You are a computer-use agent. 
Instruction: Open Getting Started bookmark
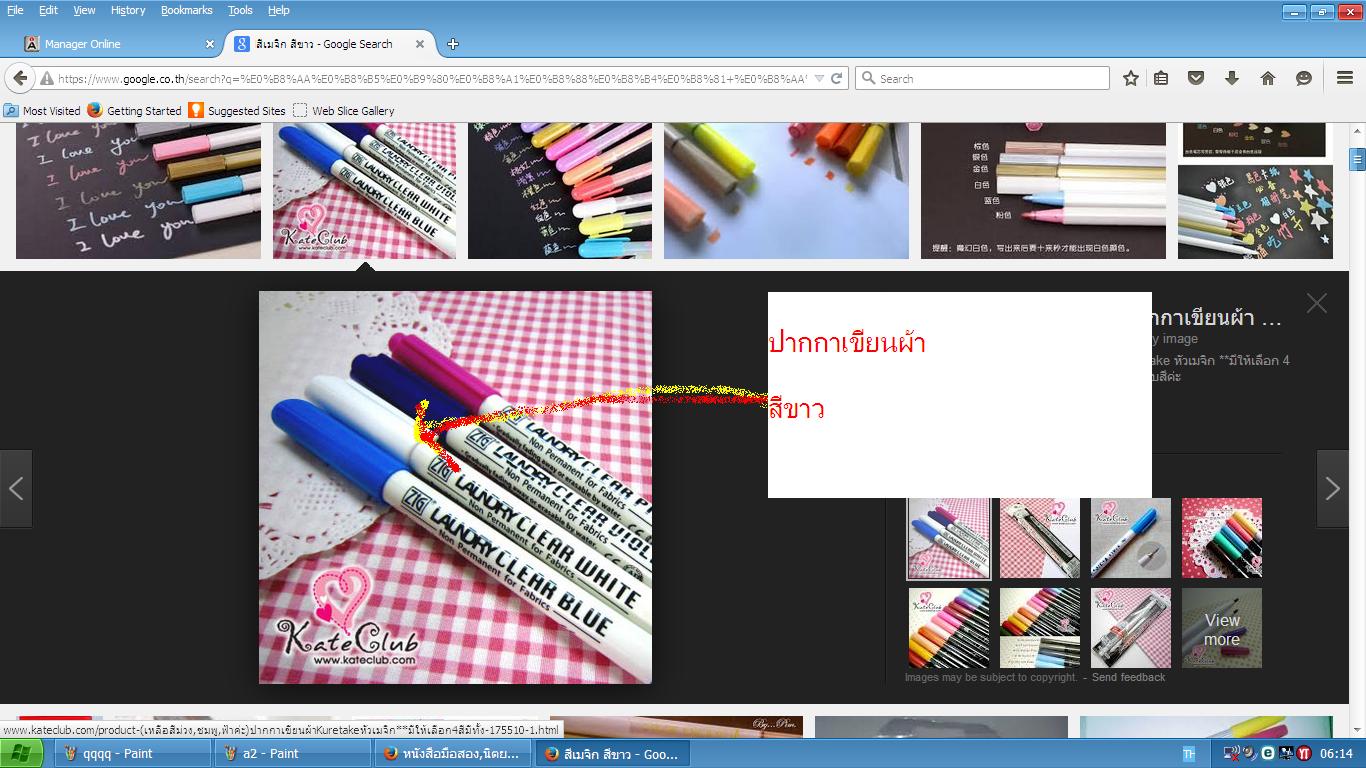coord(135,111)
